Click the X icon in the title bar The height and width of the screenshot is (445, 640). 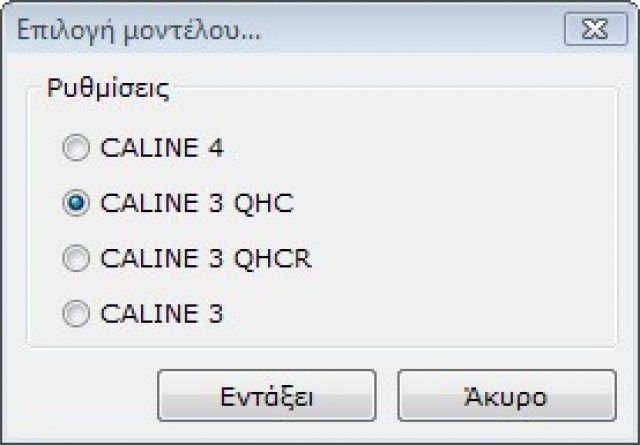[x=595, y=30]
